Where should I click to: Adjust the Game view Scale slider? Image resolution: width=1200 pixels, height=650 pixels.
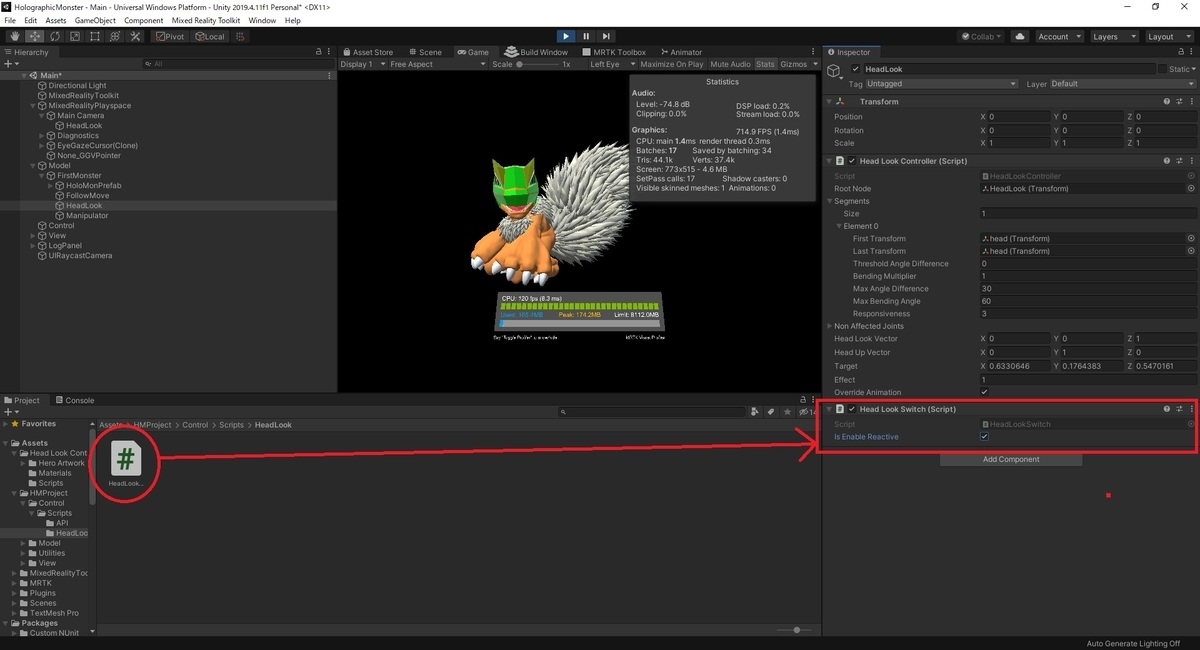click(538, 64)
